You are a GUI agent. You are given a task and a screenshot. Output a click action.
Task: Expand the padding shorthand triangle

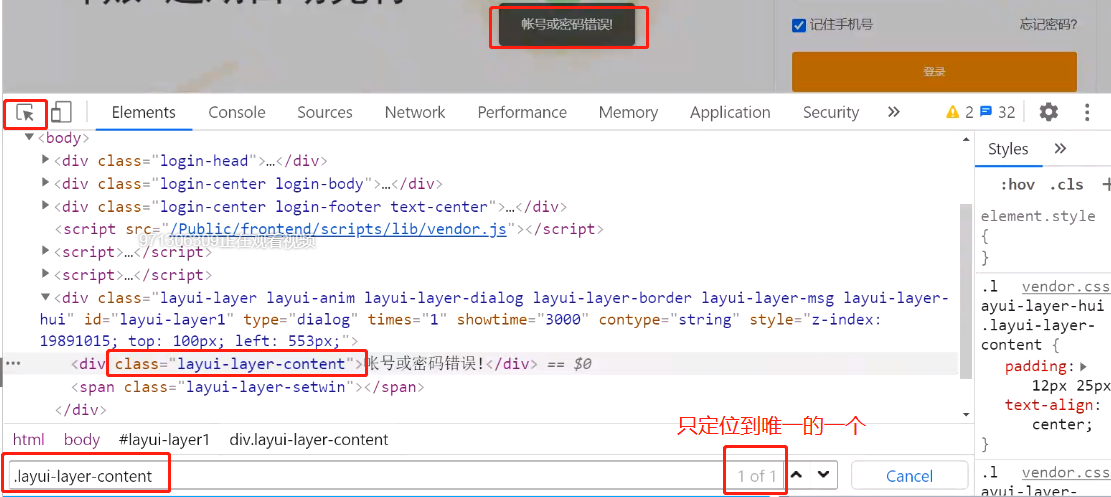point(1083,367)
